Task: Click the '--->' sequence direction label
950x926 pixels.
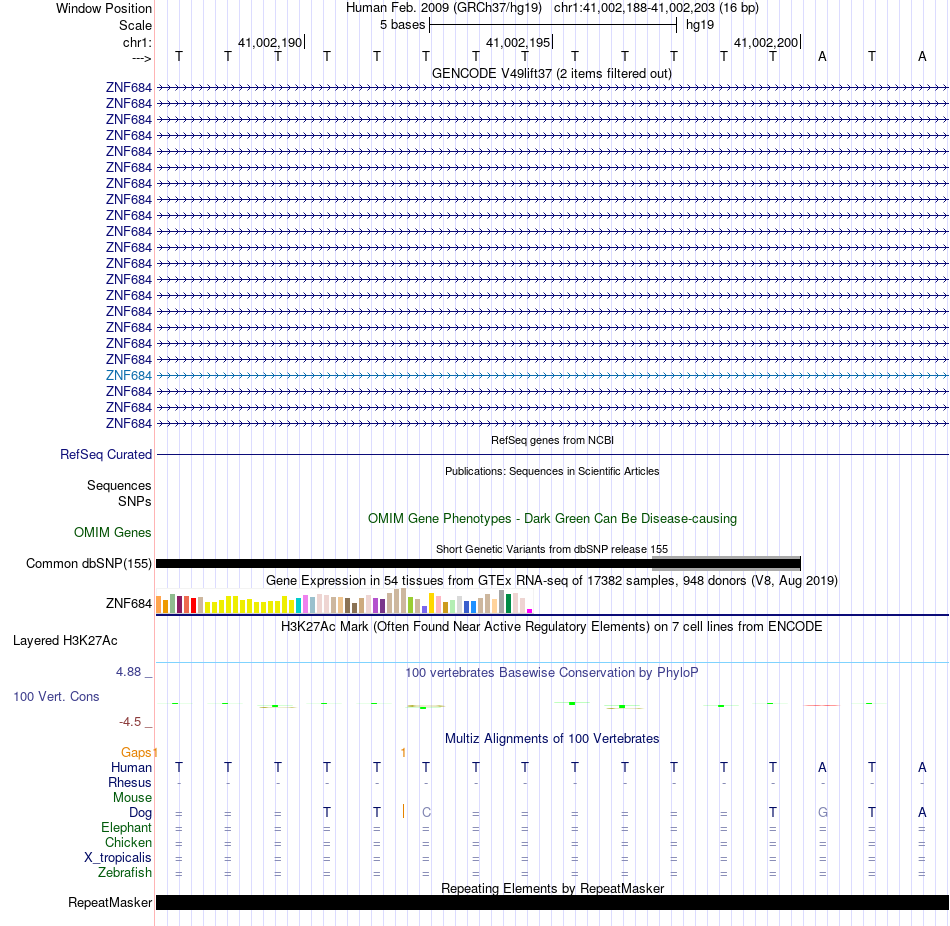Action: (142, 58)
